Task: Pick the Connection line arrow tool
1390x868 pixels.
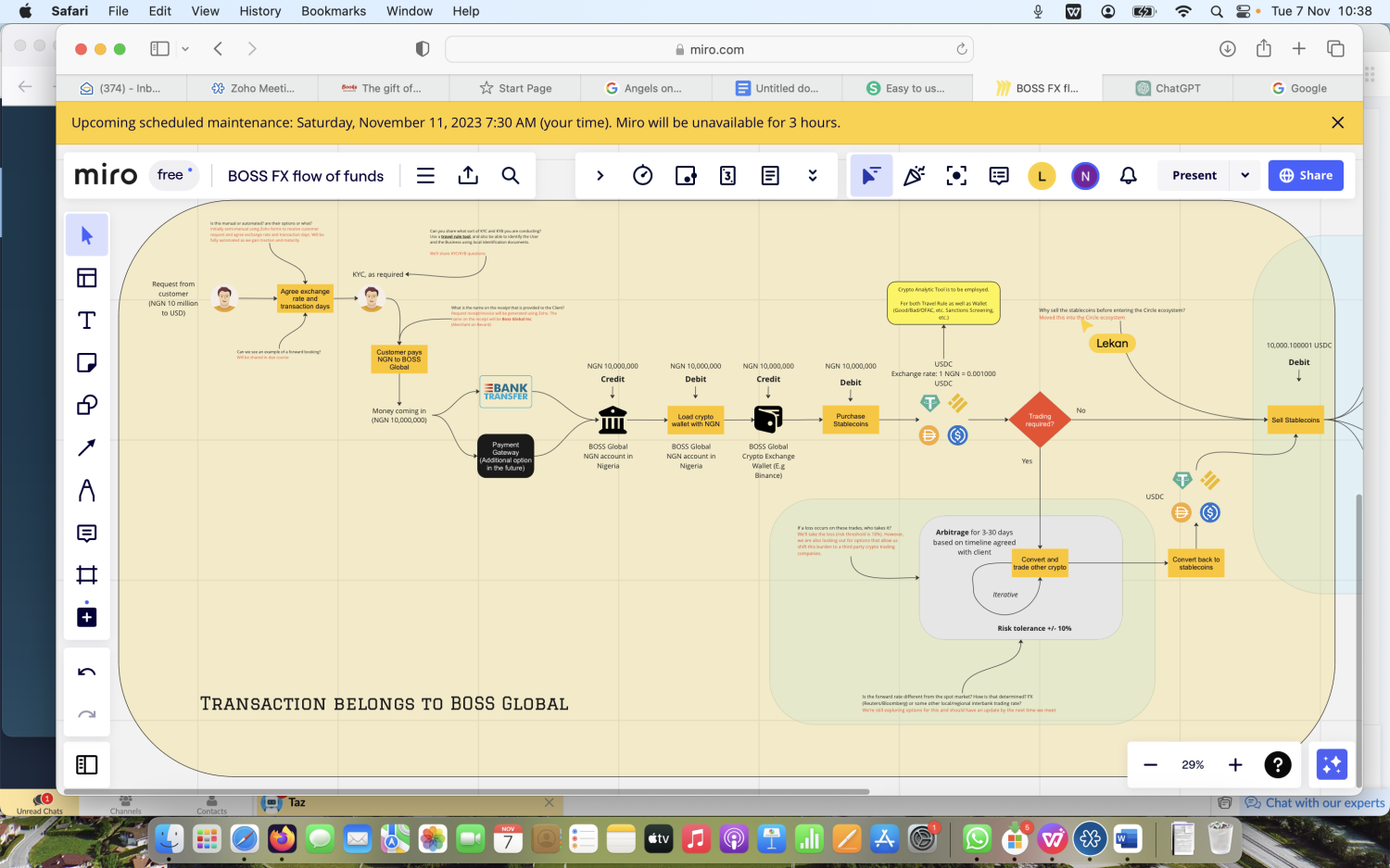Action: (x=87, y=448)
